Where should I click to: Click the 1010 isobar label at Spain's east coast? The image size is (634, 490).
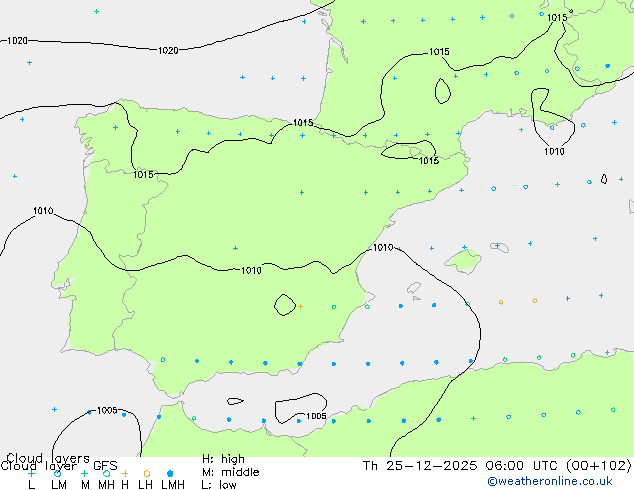(383, 247)
